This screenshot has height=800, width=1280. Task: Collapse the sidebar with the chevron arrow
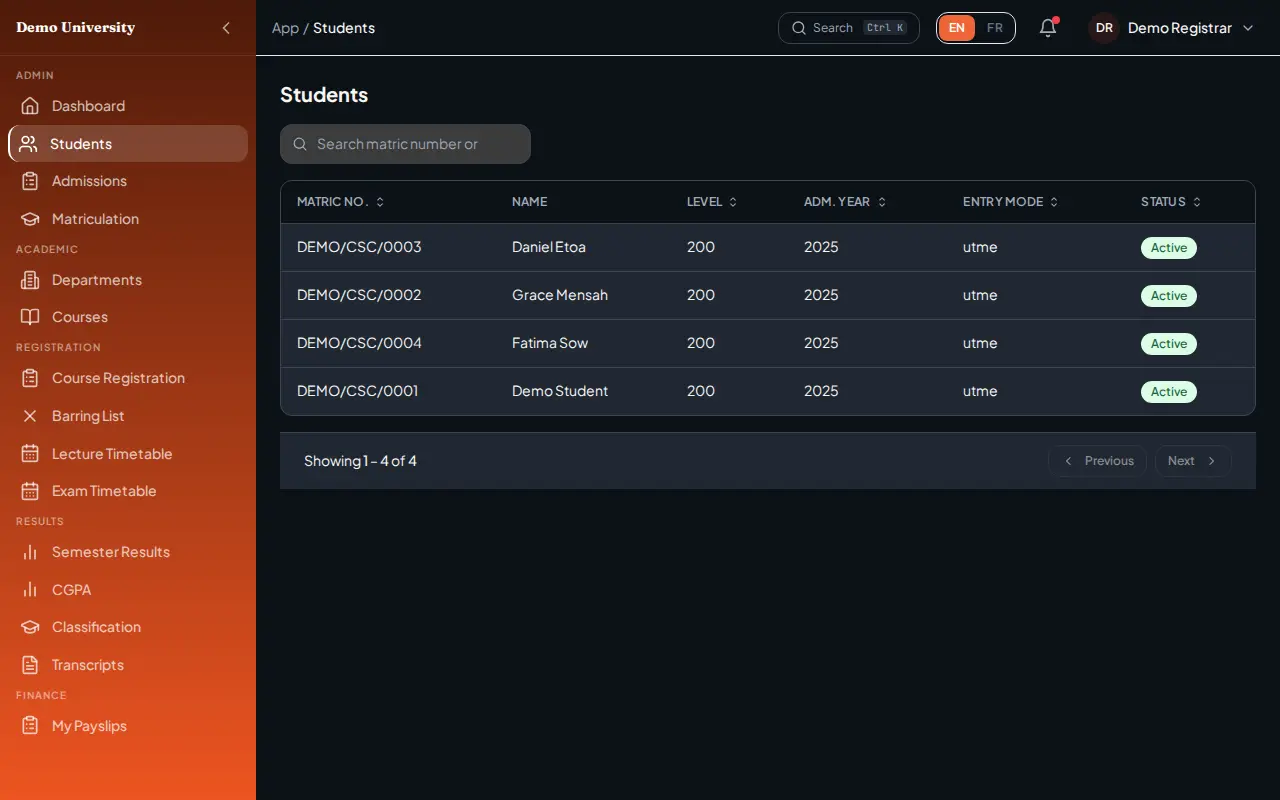226,28
